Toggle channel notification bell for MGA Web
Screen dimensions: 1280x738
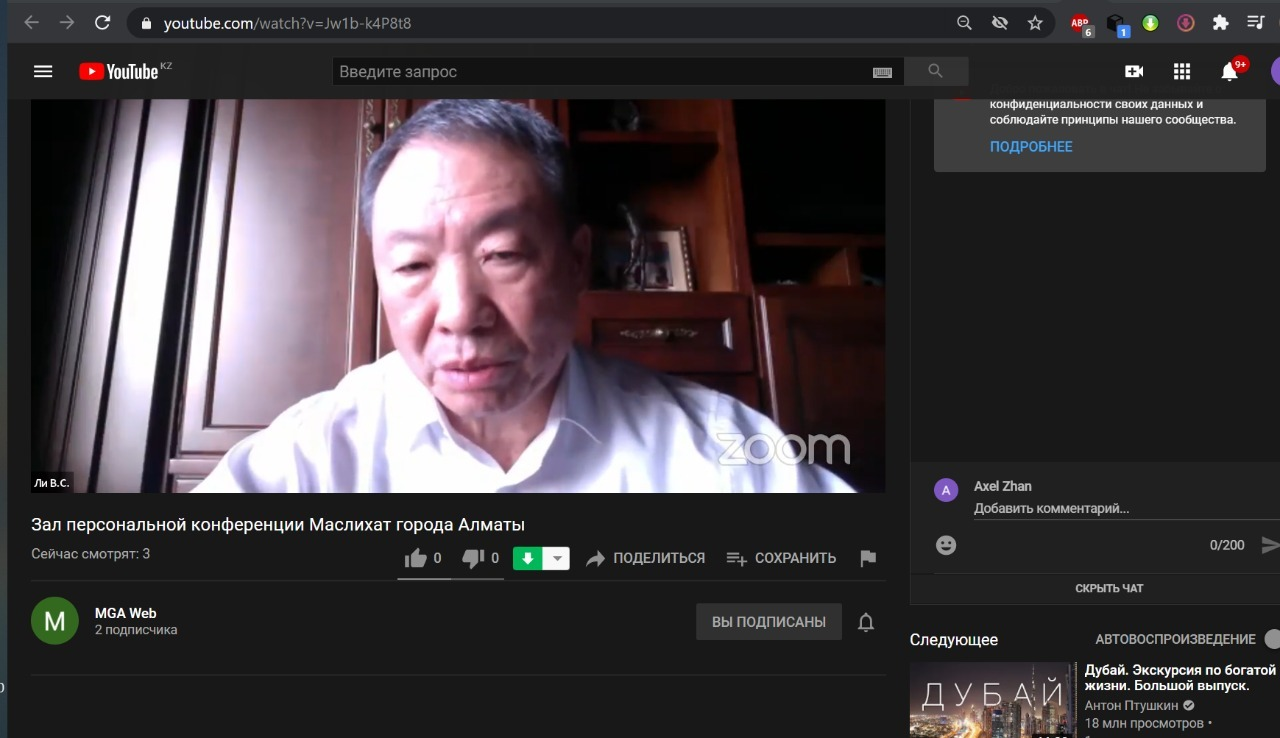click(x=866, y=622)
